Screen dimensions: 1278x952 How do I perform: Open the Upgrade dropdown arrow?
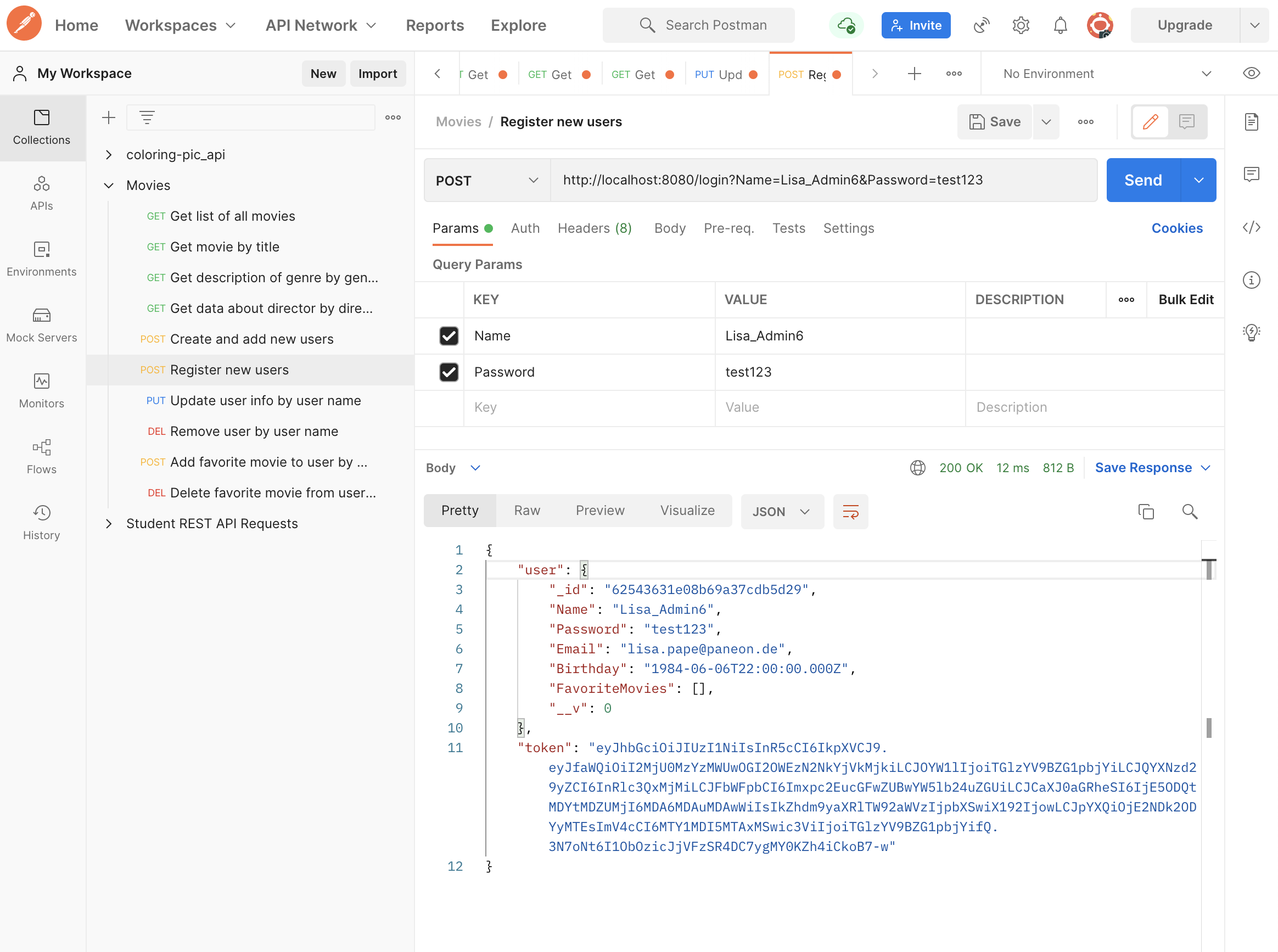(1254, 25)
